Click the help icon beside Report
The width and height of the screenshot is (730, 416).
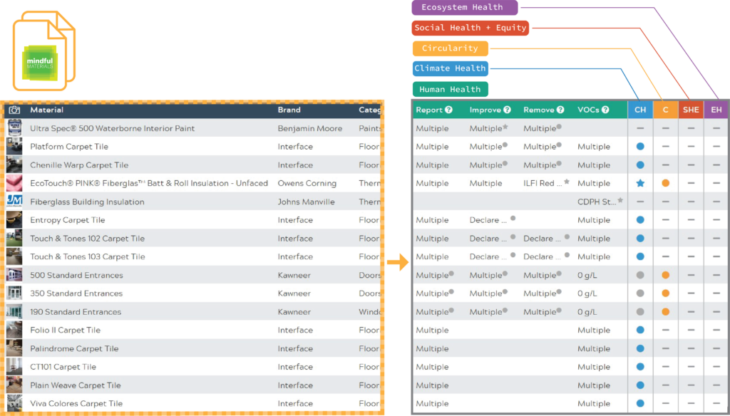[x=449, y=110]
